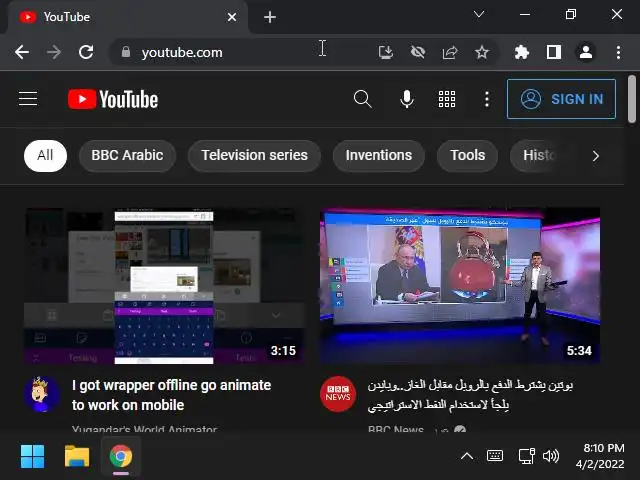Open YouTube search with magnifier icon
The width and height of the screenshot is (640, 480).
362,99
